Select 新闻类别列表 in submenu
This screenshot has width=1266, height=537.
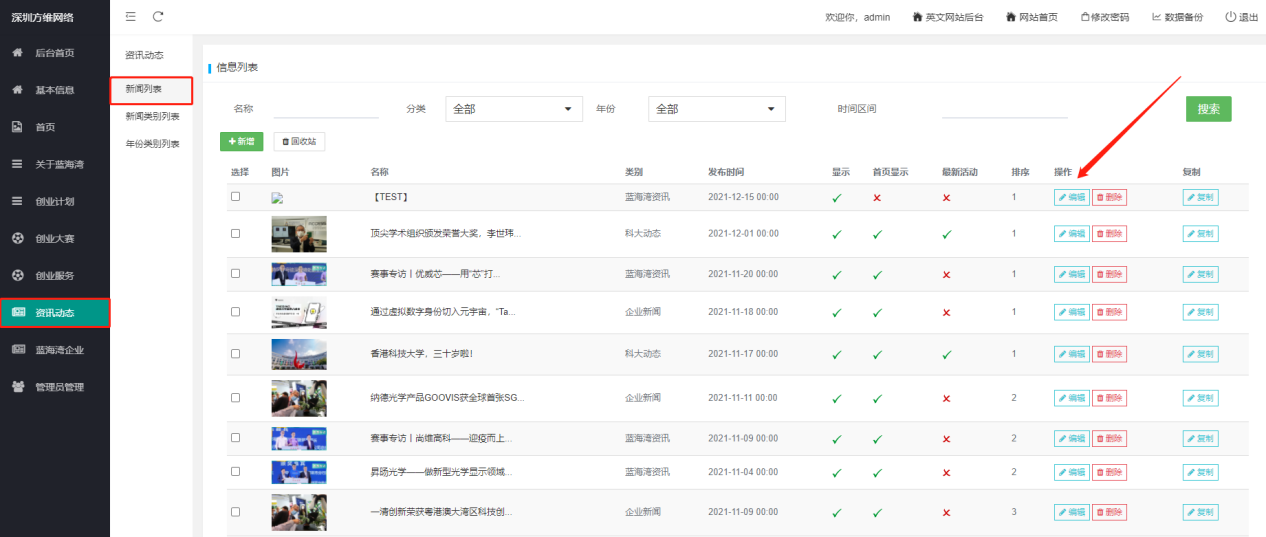pyautogui.click(x=152, y=116)
